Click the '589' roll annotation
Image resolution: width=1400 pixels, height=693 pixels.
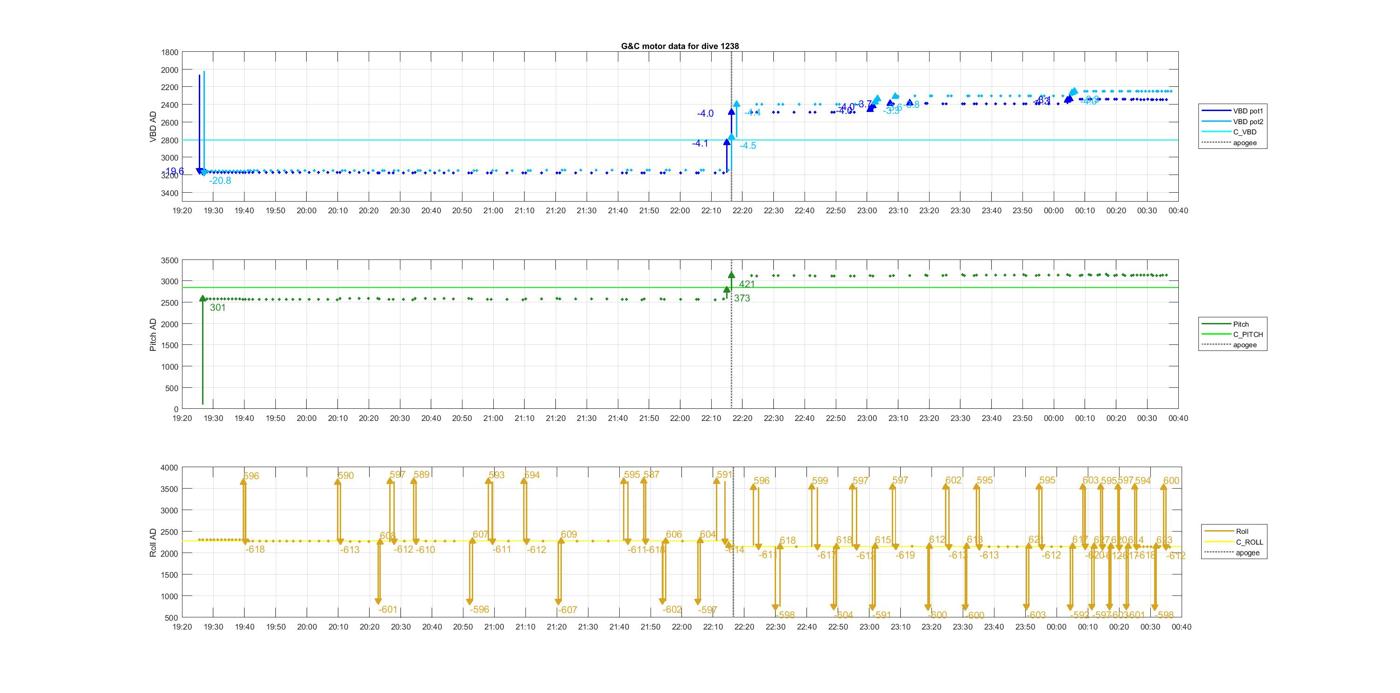(x=422, y=475)
